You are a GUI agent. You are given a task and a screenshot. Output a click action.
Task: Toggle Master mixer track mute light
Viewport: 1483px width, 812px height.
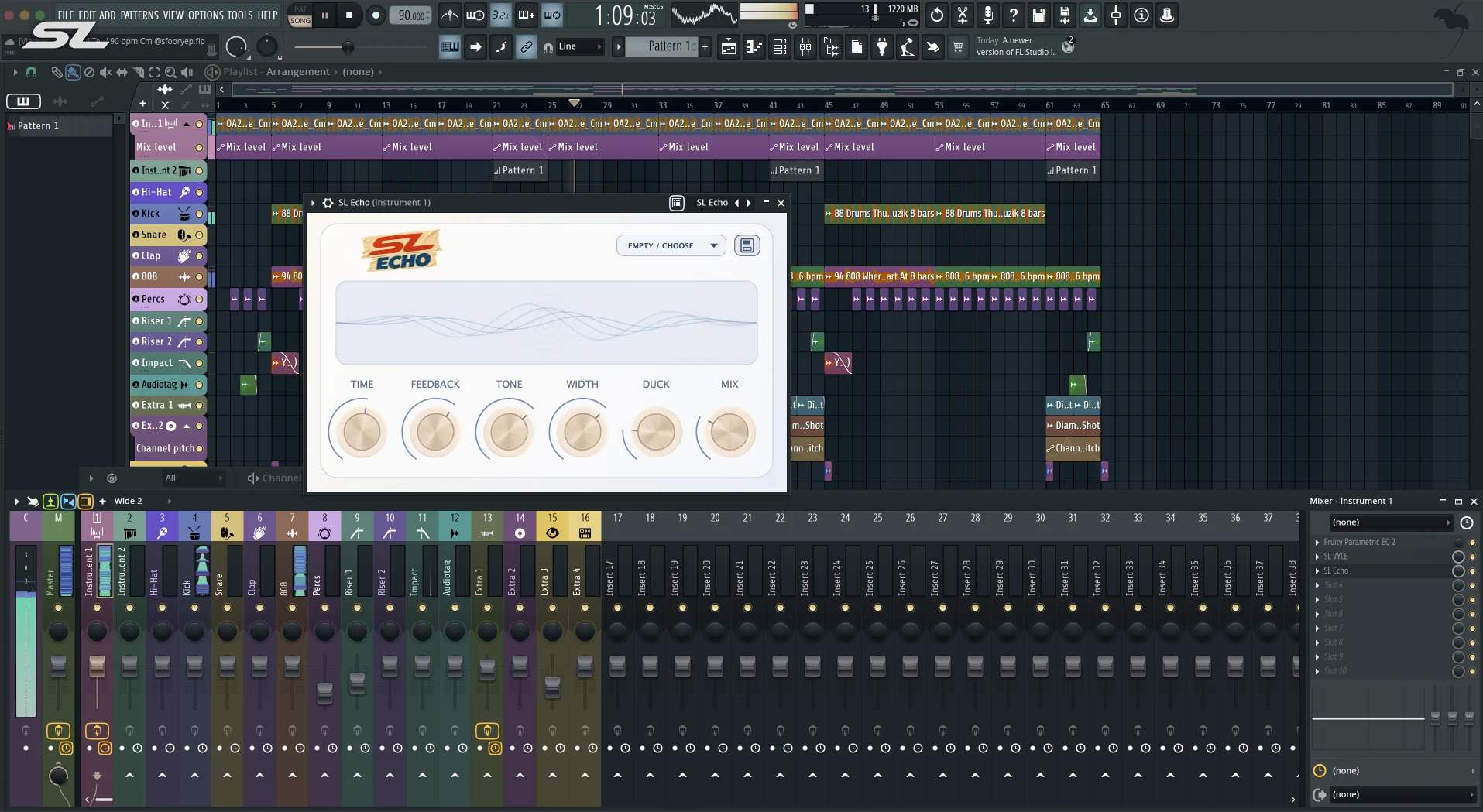pos(58,608)
